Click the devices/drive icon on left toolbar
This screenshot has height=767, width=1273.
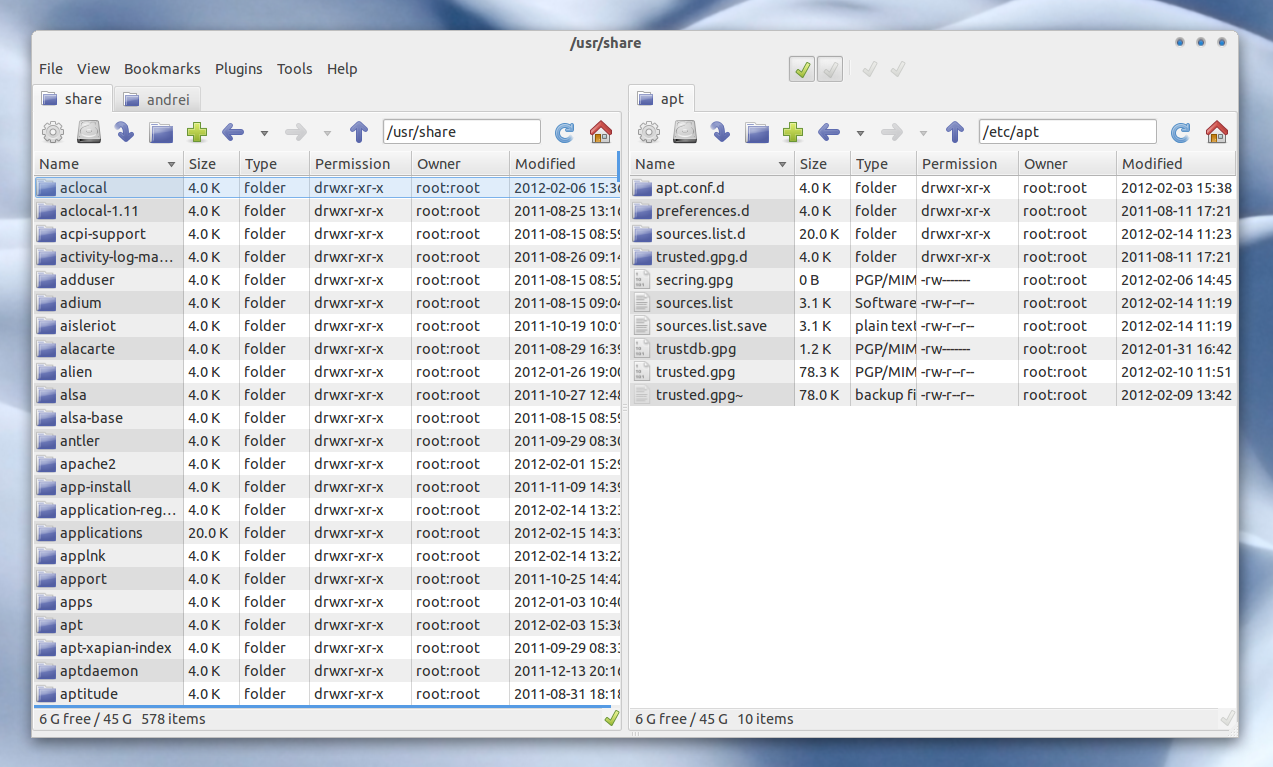point(89,131)
